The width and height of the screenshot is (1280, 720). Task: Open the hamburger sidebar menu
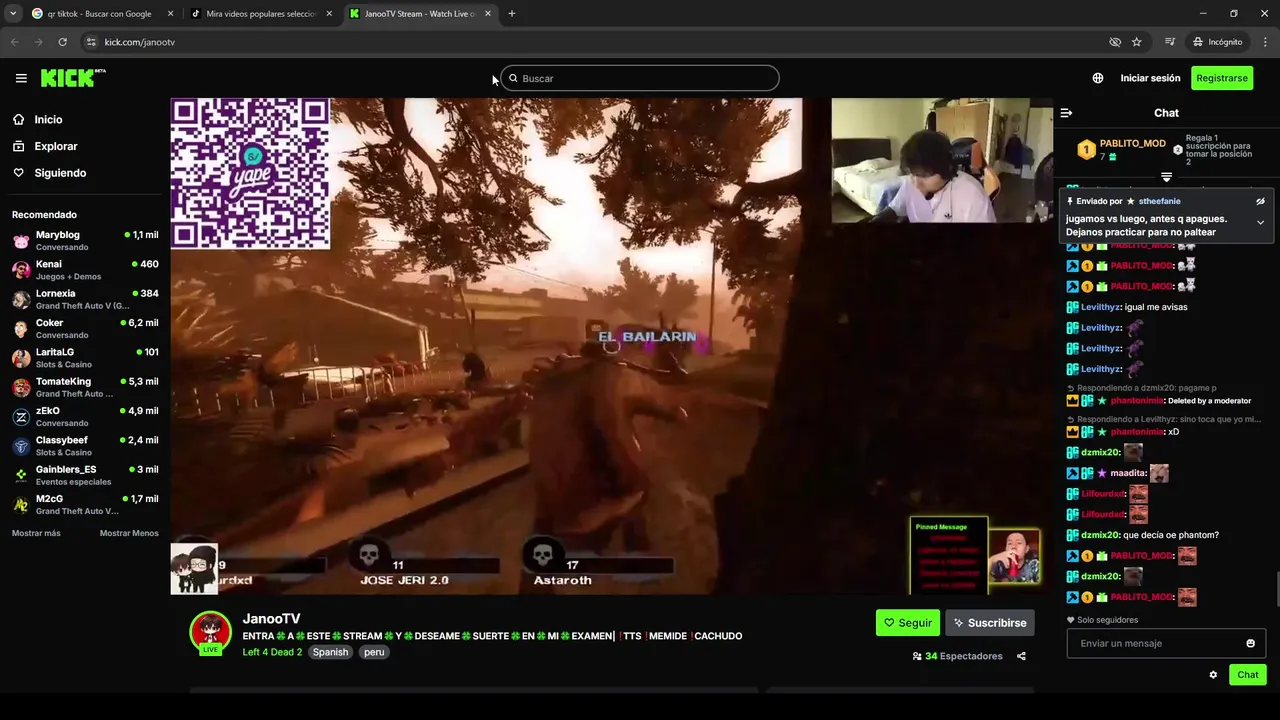point(21,78)
